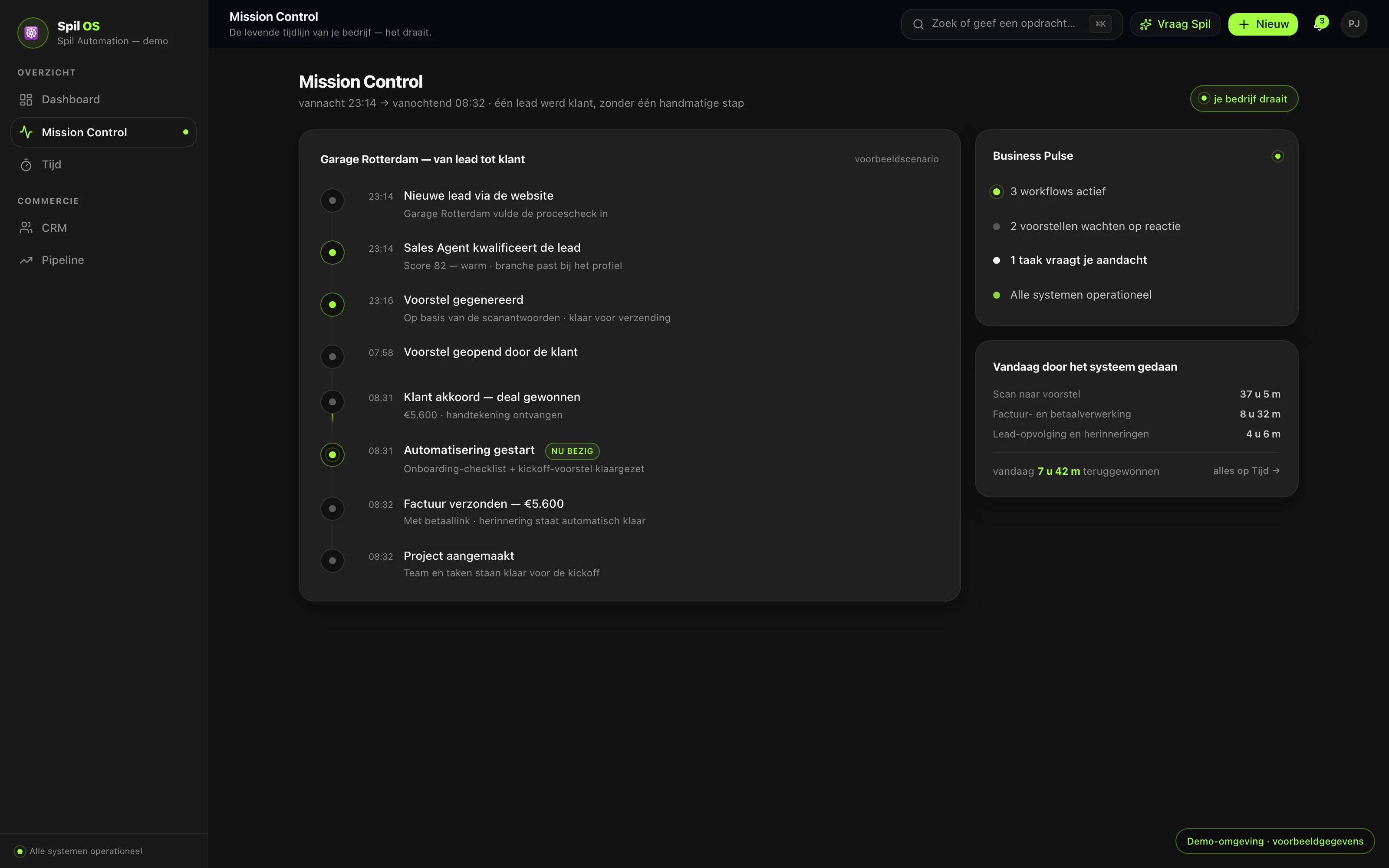Open the PJ user avatar menu
Viewport: 1389px width, 868px height.
pyautogui.click(x=1354, y=24)
